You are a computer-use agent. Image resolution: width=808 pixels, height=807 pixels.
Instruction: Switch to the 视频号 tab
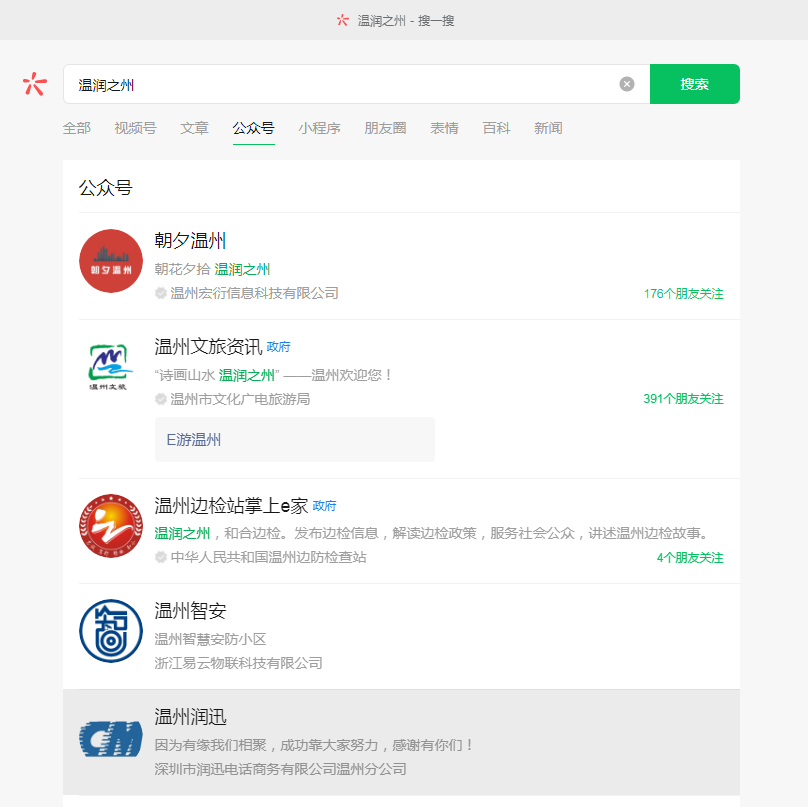(136, 128)
